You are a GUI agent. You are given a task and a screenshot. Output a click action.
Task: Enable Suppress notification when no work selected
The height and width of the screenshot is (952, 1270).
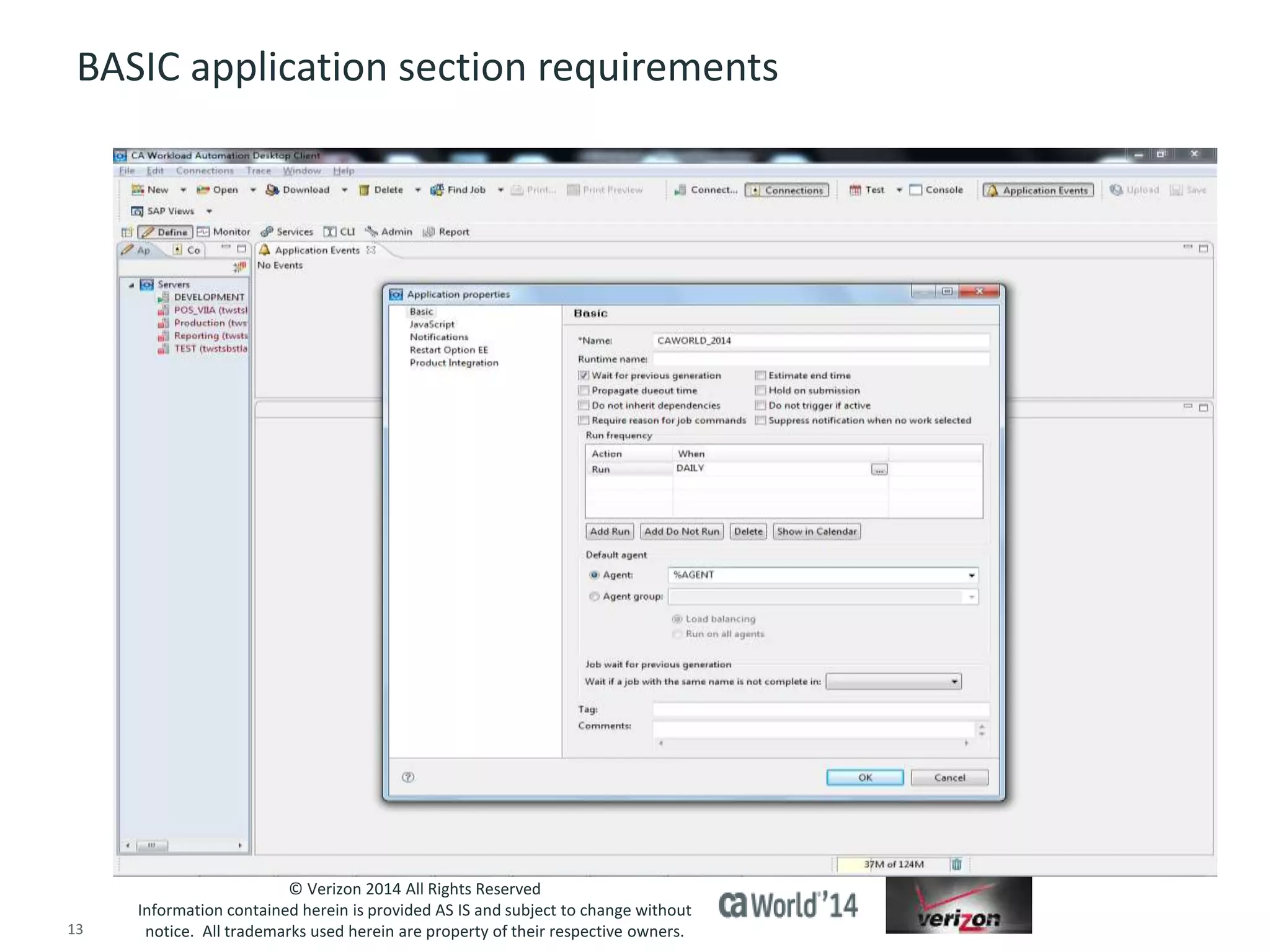(760, 420)
